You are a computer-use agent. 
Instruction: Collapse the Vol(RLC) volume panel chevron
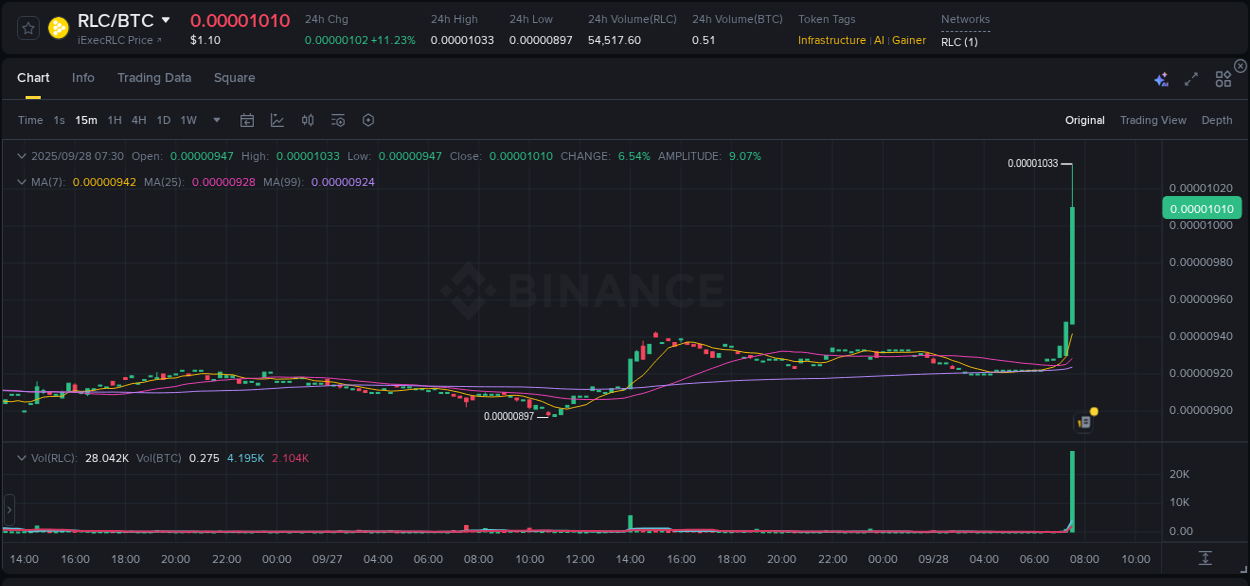coord(22,457)
